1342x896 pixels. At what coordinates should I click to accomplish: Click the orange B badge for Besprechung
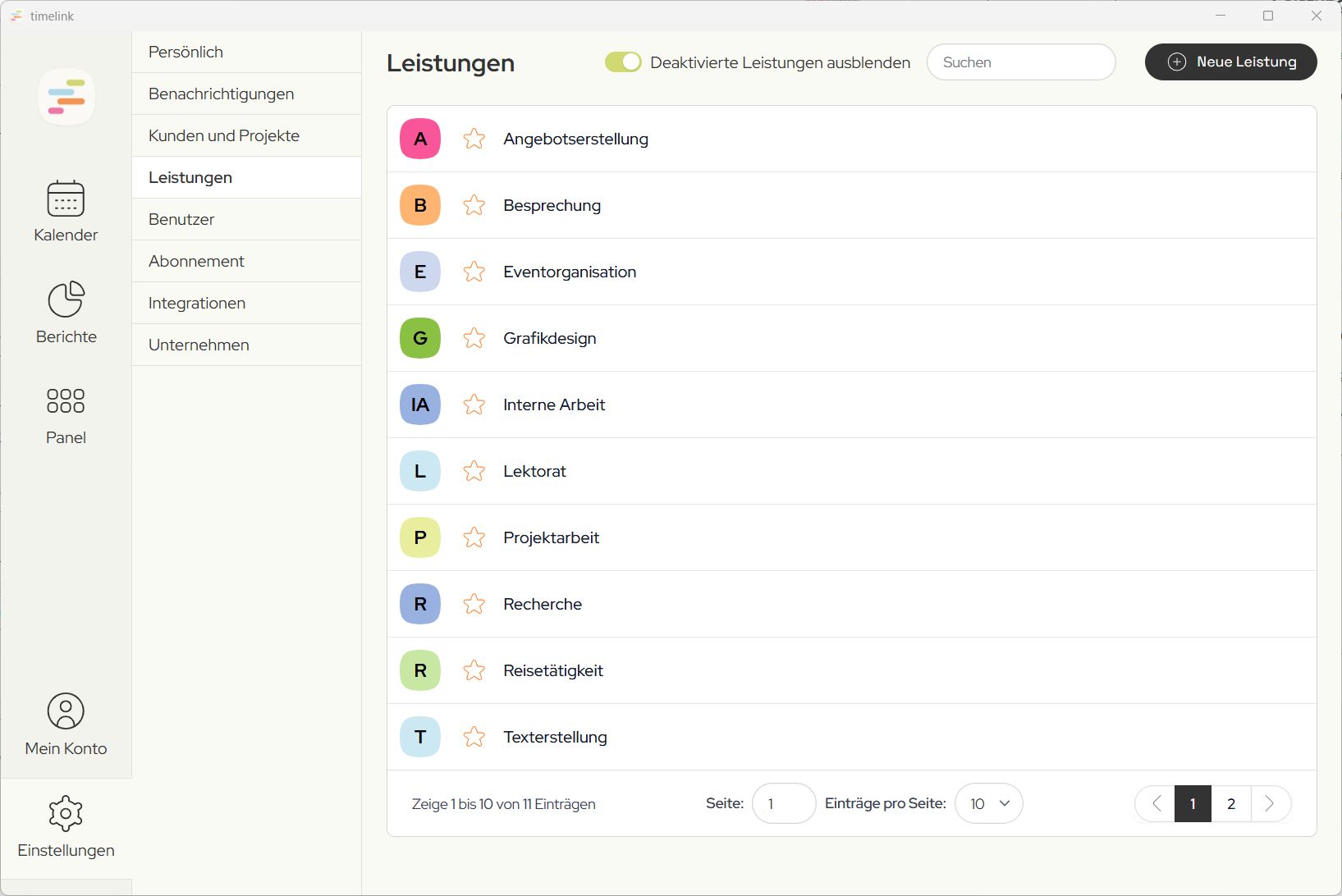[420, 205]
